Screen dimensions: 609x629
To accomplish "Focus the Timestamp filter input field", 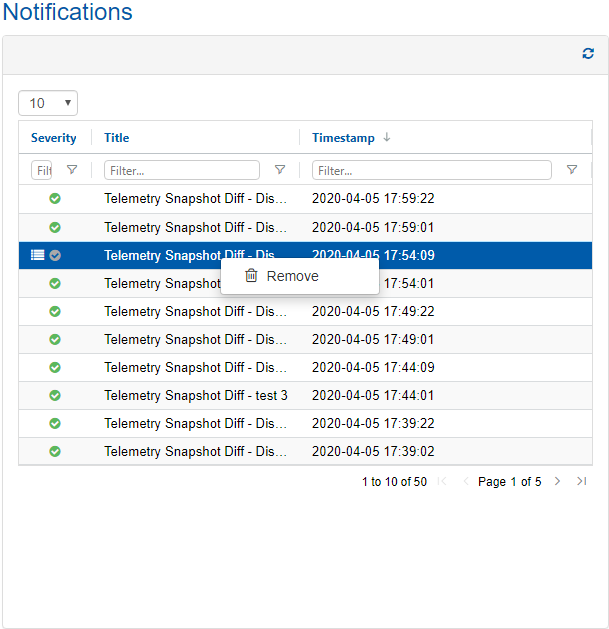I will [x=431, y=170].
